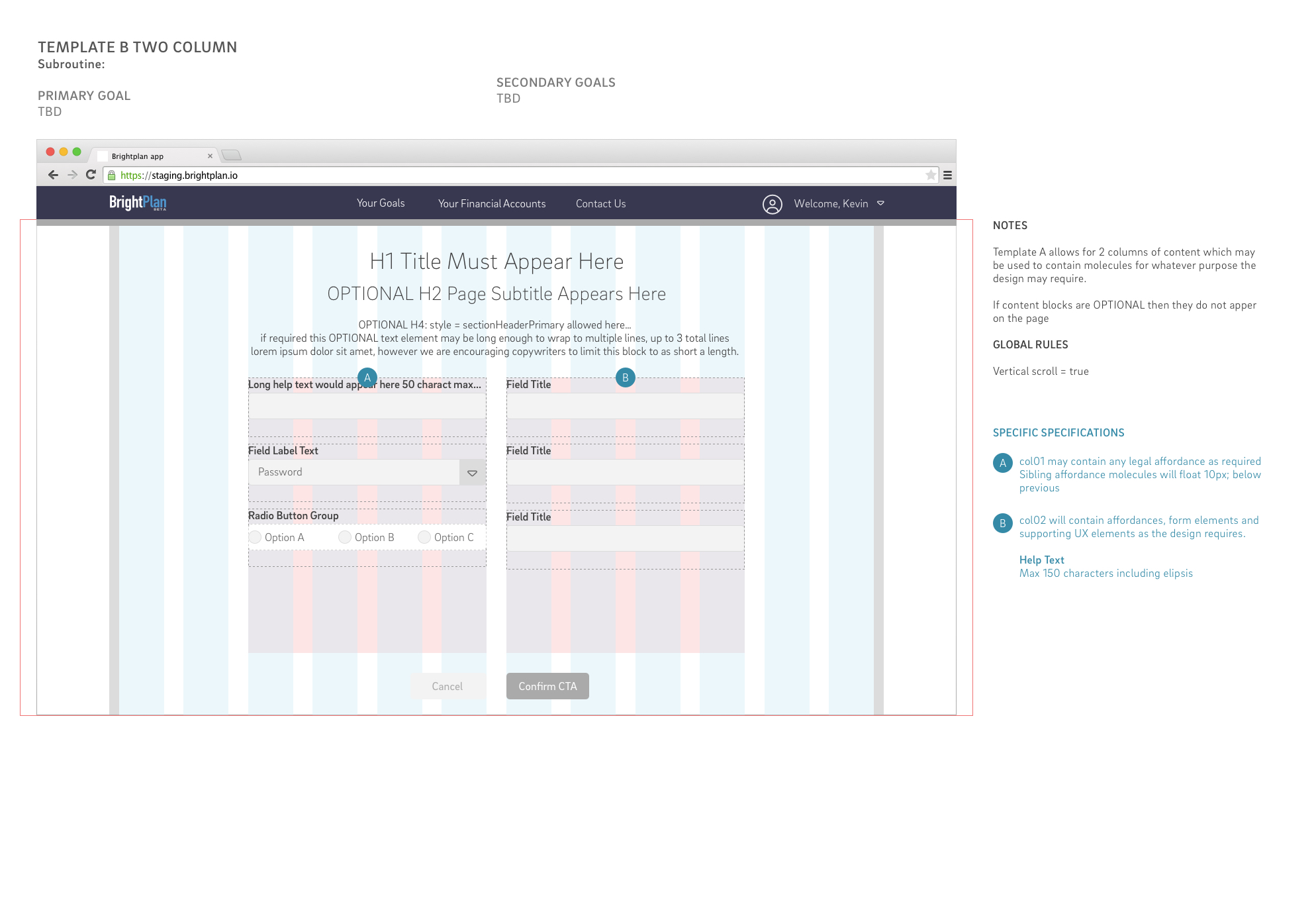This screenshot has width=1316, height=898.
Task: Select the Option C radio button
Action: [424, 537]
